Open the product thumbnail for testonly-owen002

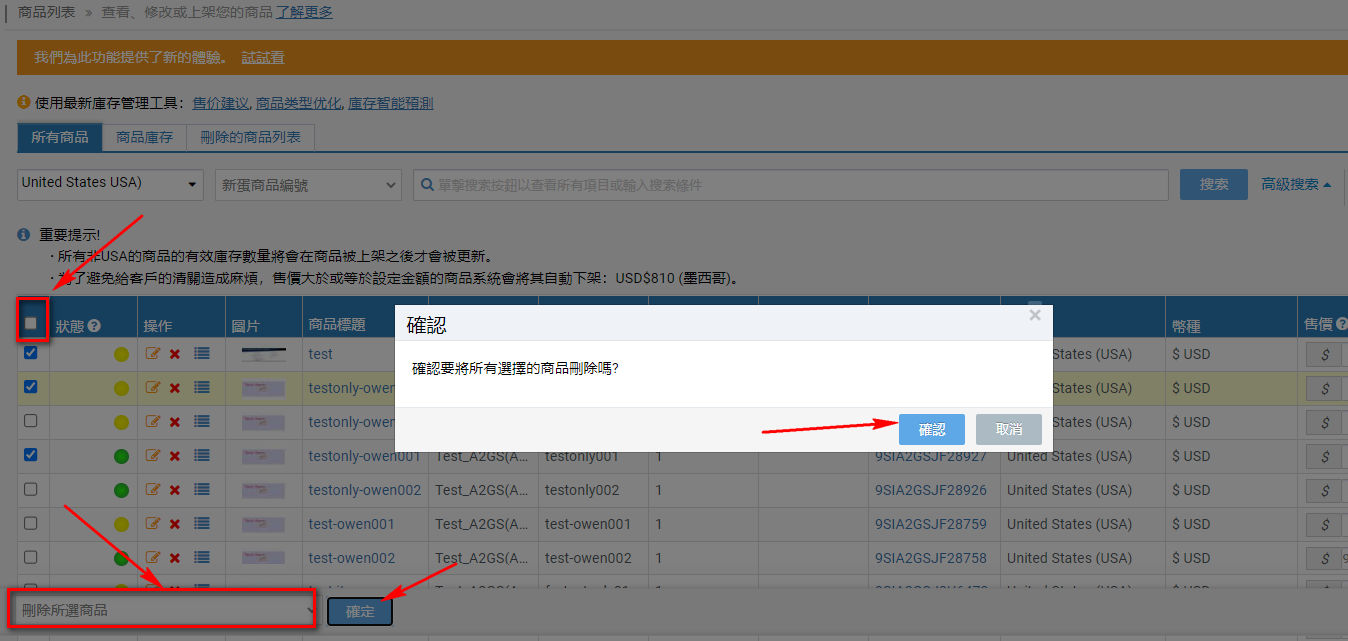point(263,490)
